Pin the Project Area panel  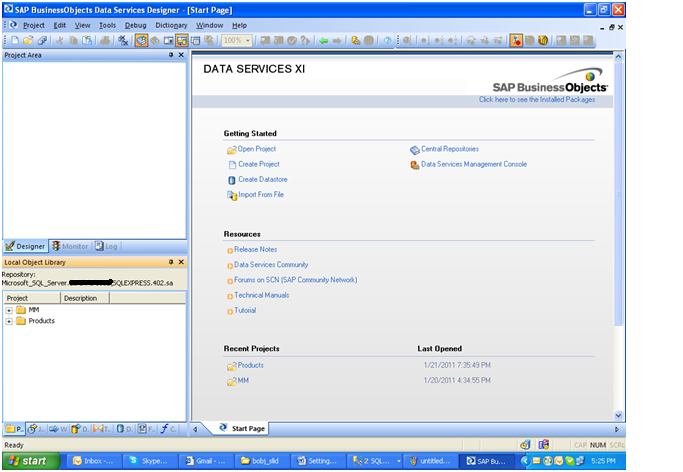[171, 55]
